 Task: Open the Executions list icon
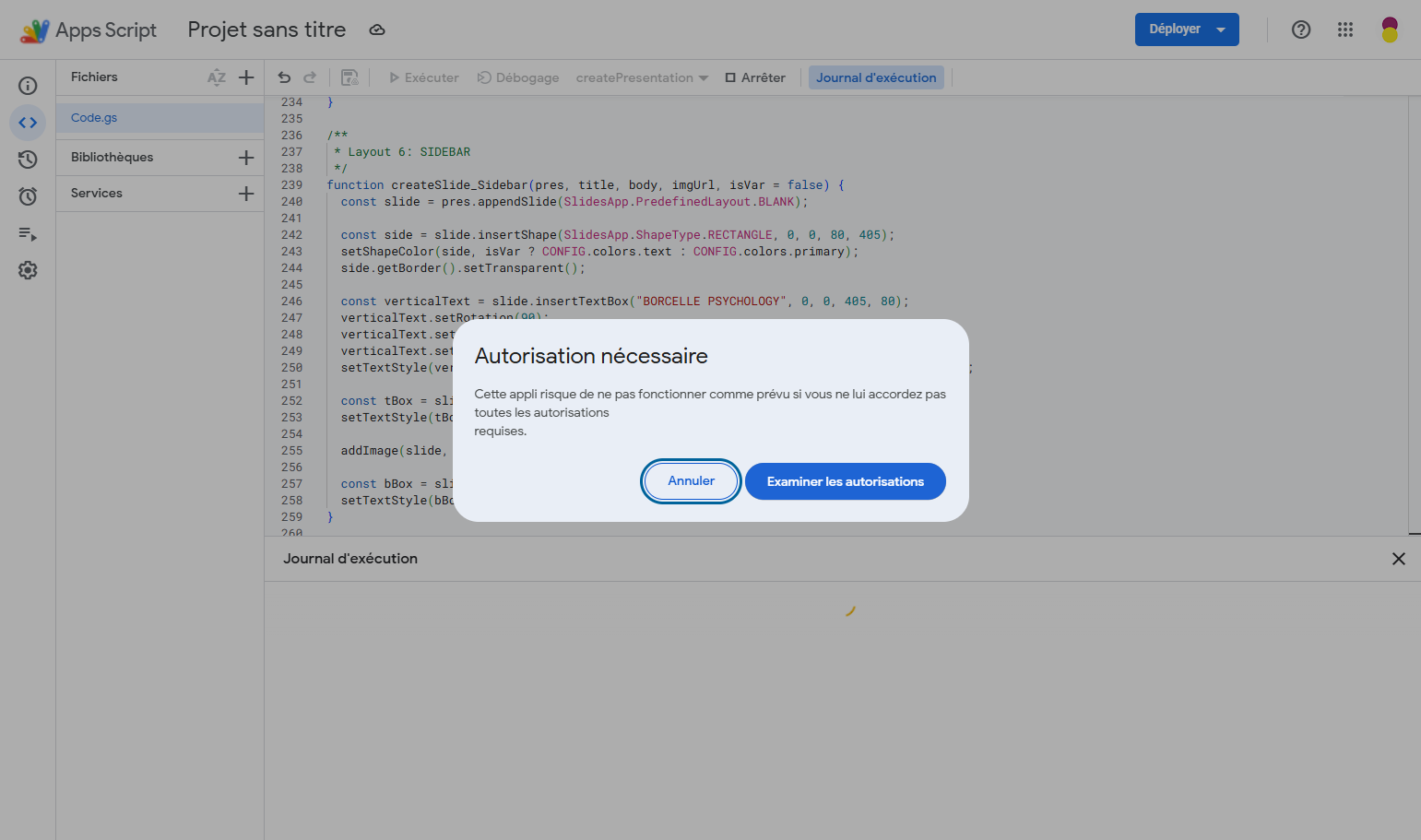[28, 234]
